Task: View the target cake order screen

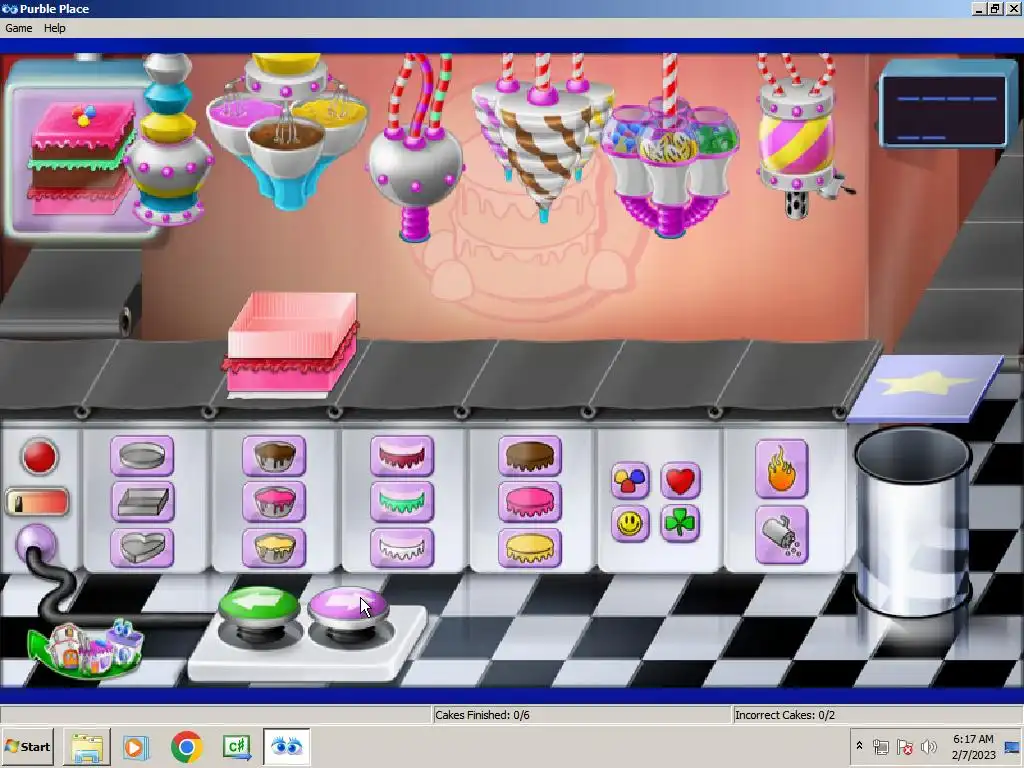Action: coord(80,155)
